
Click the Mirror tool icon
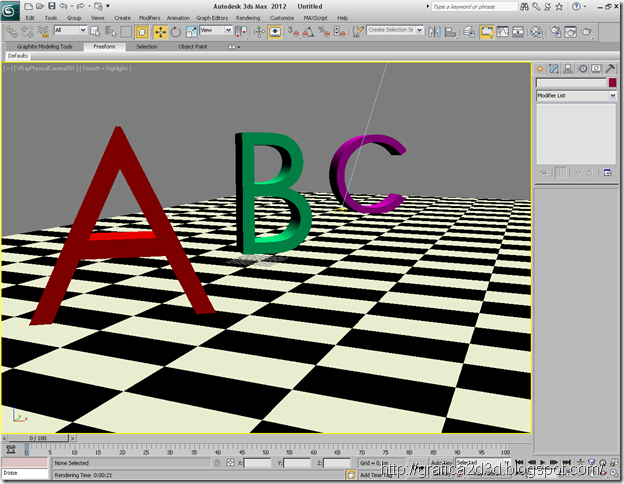(435, 32)
